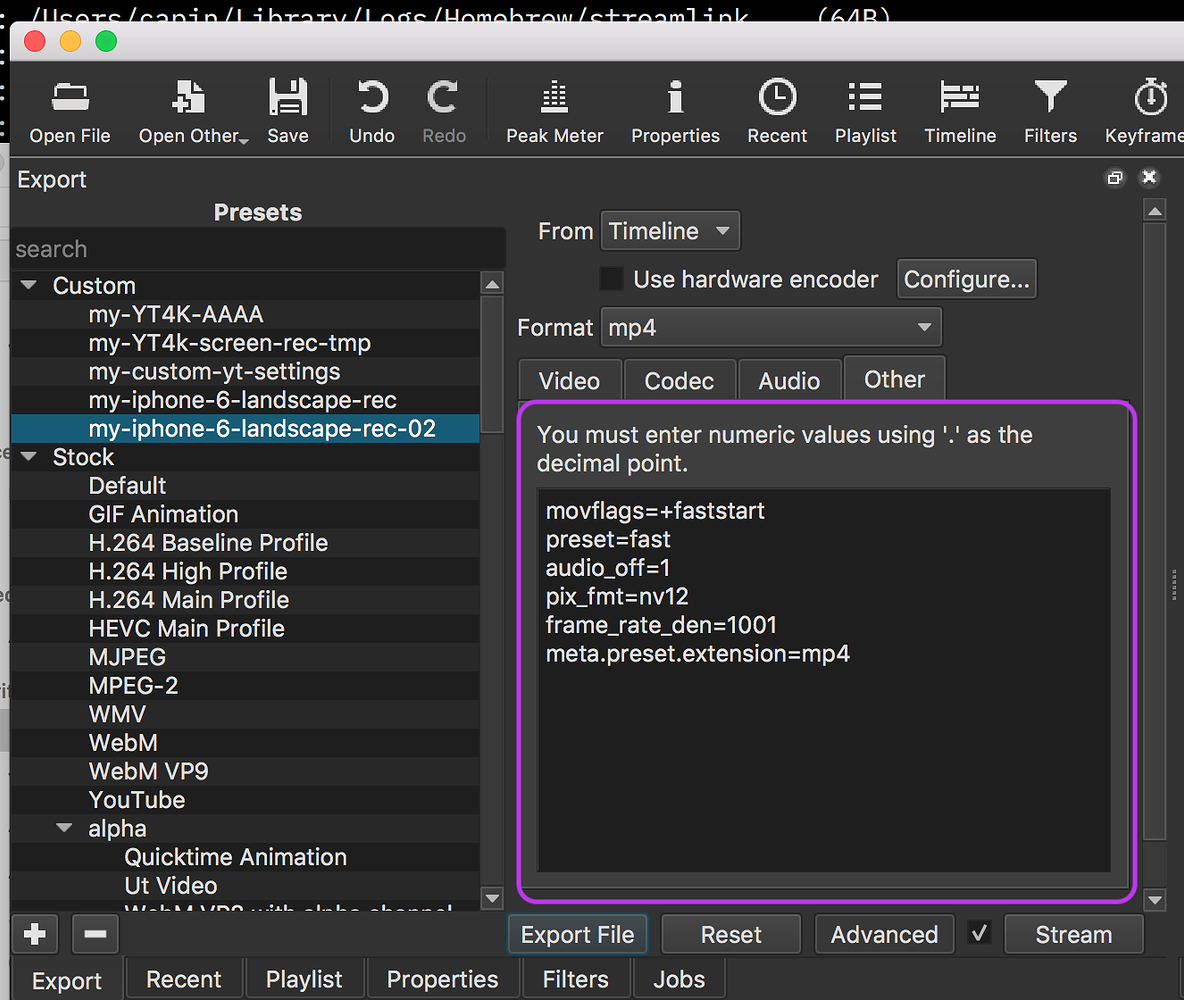1184x1000 pixels.
Task: Collapse the Custom presets group
Action: coord(28,284)
